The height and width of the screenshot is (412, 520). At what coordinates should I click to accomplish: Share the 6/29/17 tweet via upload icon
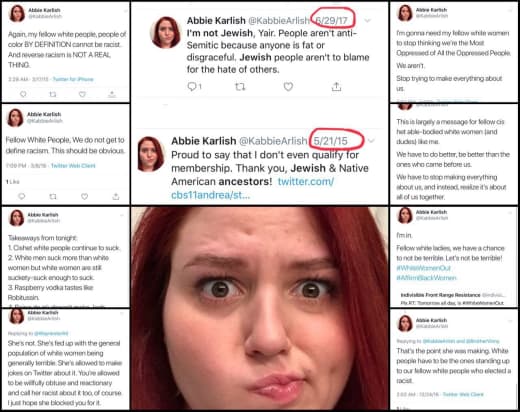336,87
